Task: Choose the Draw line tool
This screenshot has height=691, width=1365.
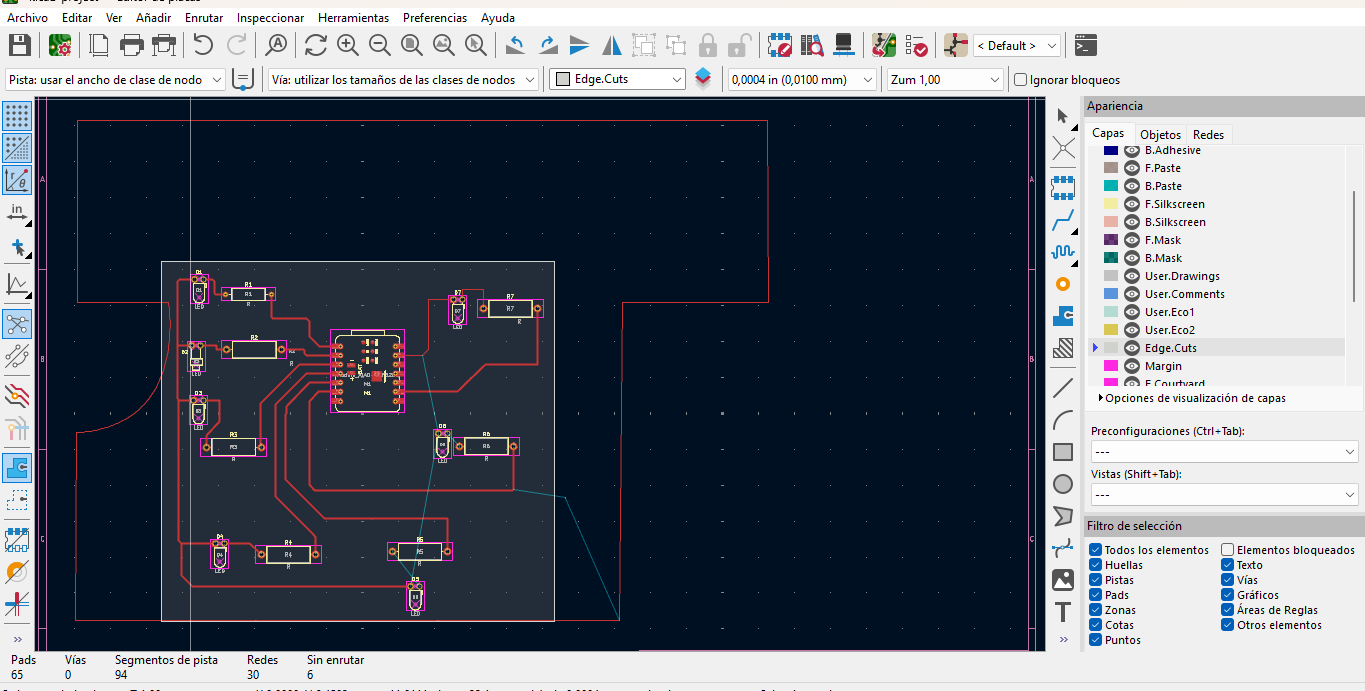Action: point(1063,388)
